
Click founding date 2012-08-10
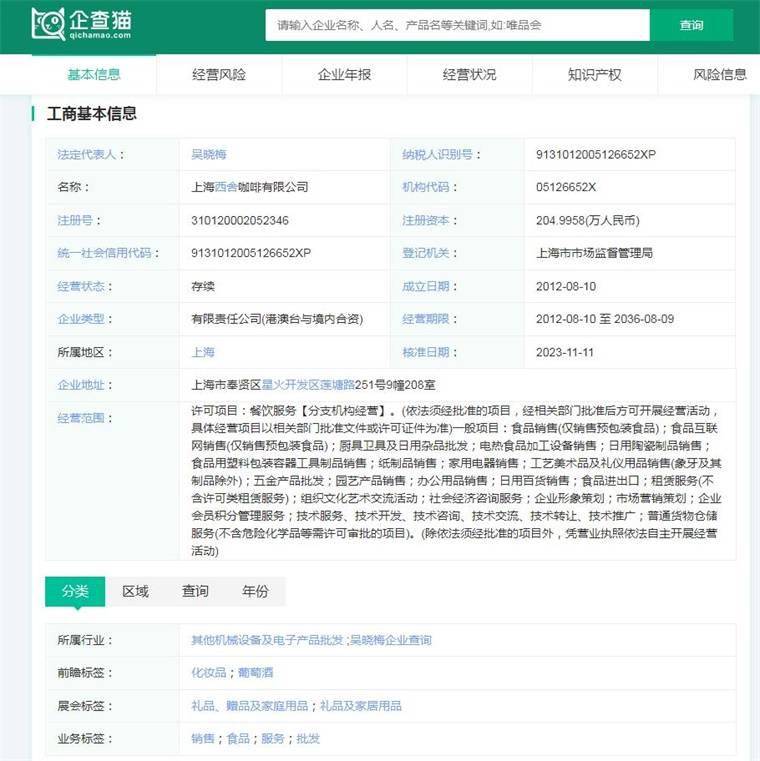566,286
